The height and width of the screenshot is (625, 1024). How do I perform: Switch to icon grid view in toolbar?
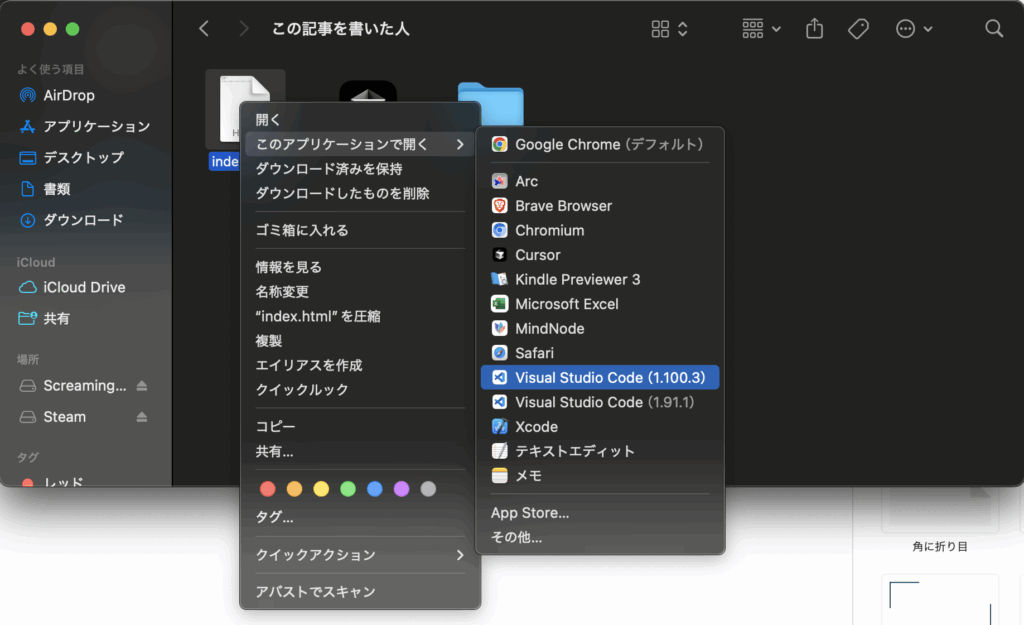[x=660, y=29]
